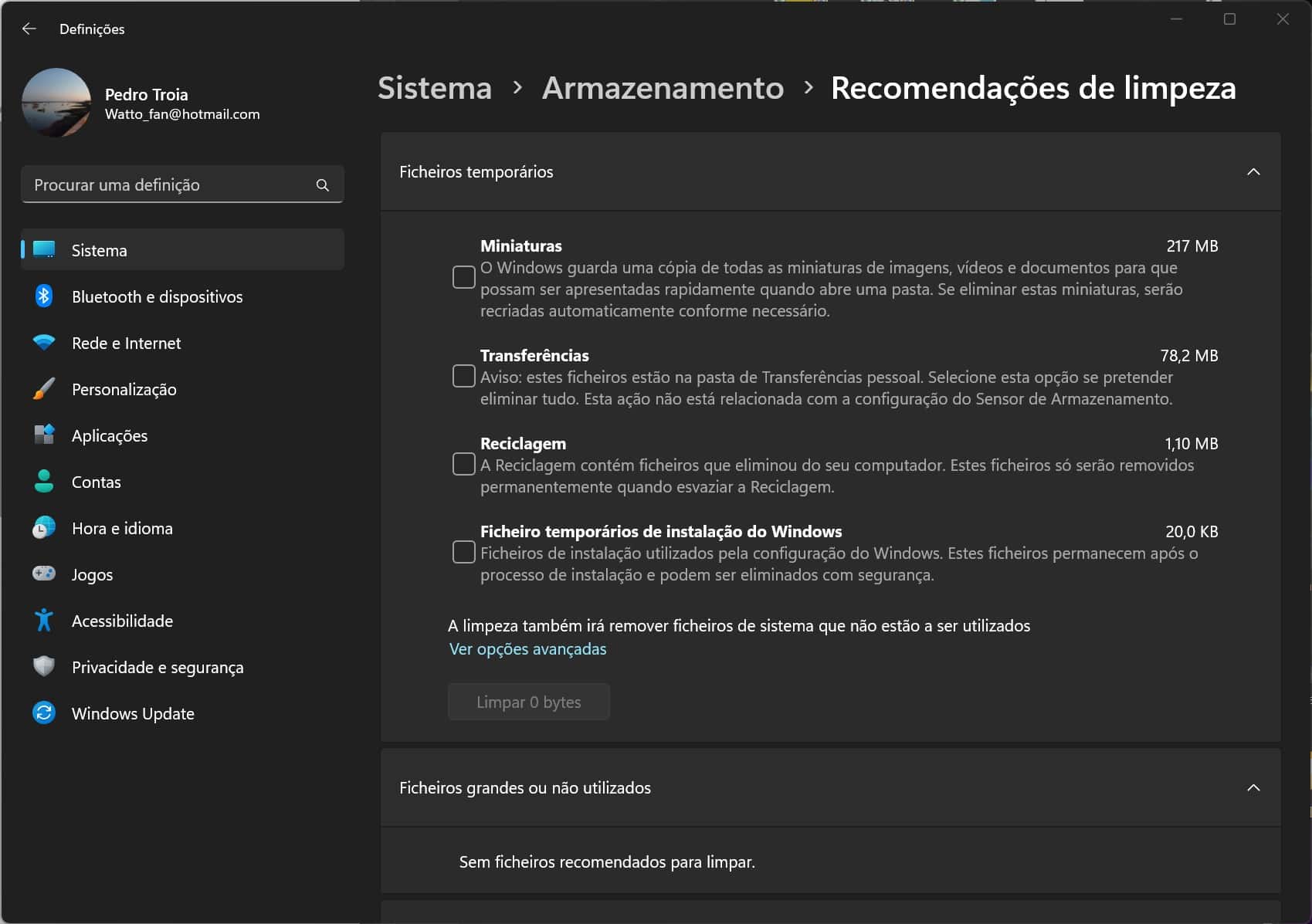
Task: Enable the Reciclagem checkbox
Action: click(x=463, y=464)
